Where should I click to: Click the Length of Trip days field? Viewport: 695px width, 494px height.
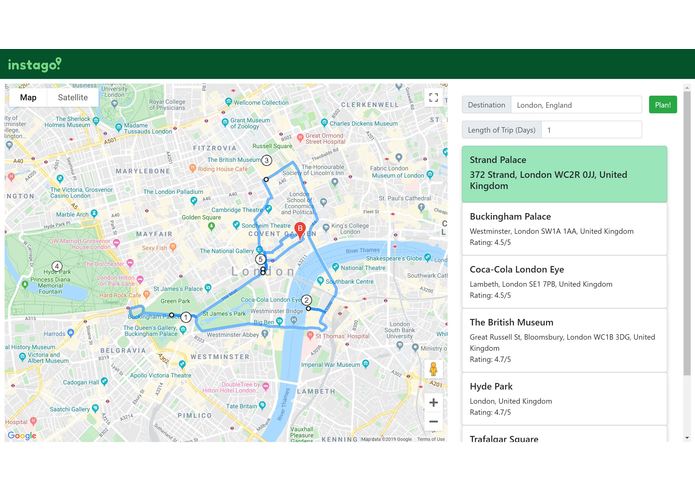(592, 130)
